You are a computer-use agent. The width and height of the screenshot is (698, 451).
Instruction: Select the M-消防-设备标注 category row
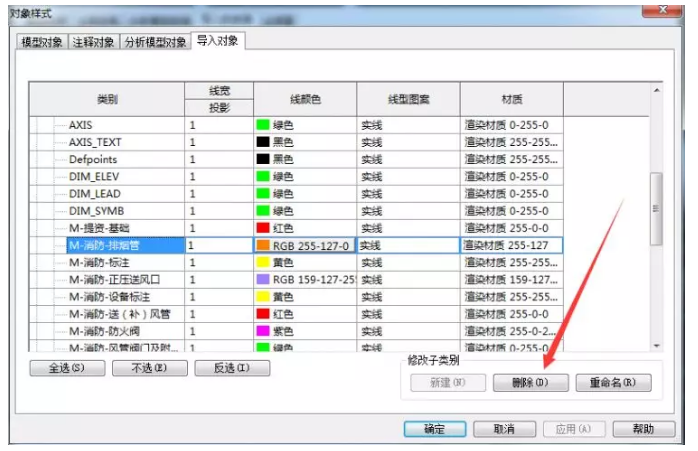coord(109,297)
